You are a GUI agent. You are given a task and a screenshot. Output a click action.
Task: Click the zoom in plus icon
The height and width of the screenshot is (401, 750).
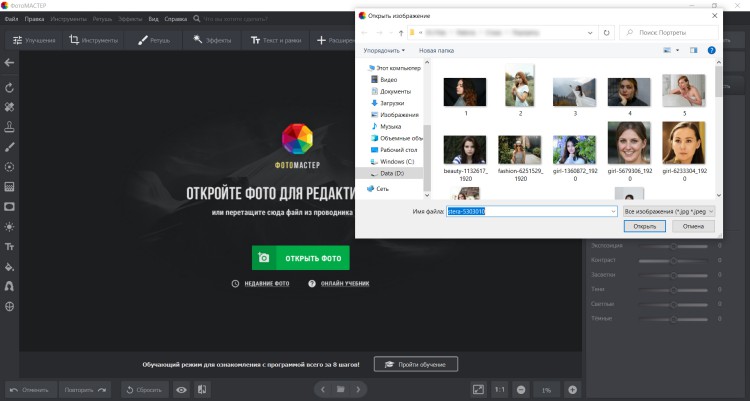[573, 389]
